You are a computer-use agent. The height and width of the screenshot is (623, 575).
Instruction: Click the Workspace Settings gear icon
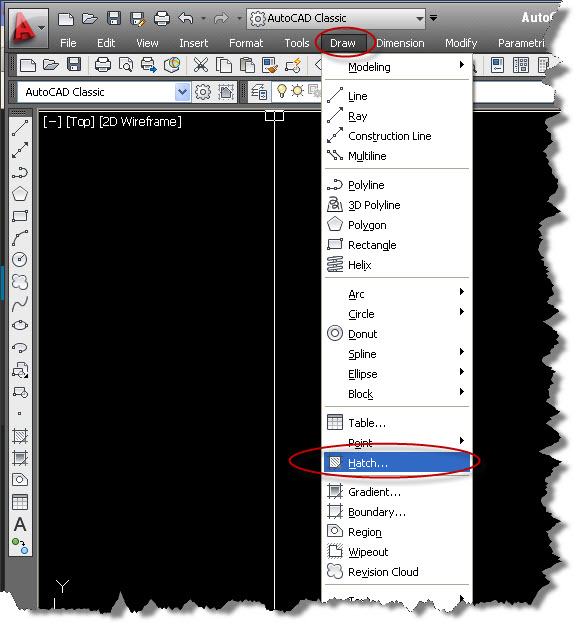[203, 92]
